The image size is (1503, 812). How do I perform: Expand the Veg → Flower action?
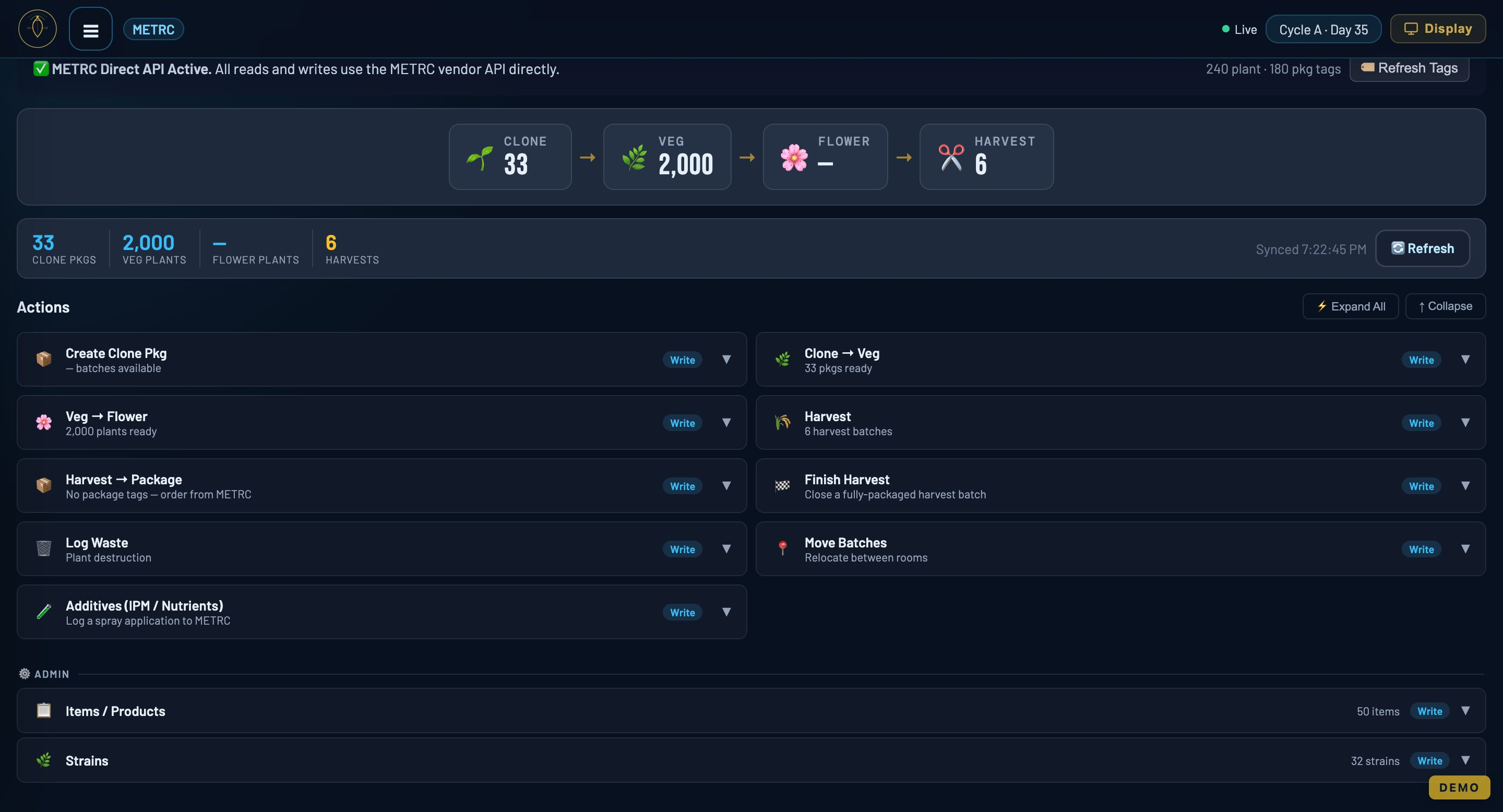[x=726, y=422]
